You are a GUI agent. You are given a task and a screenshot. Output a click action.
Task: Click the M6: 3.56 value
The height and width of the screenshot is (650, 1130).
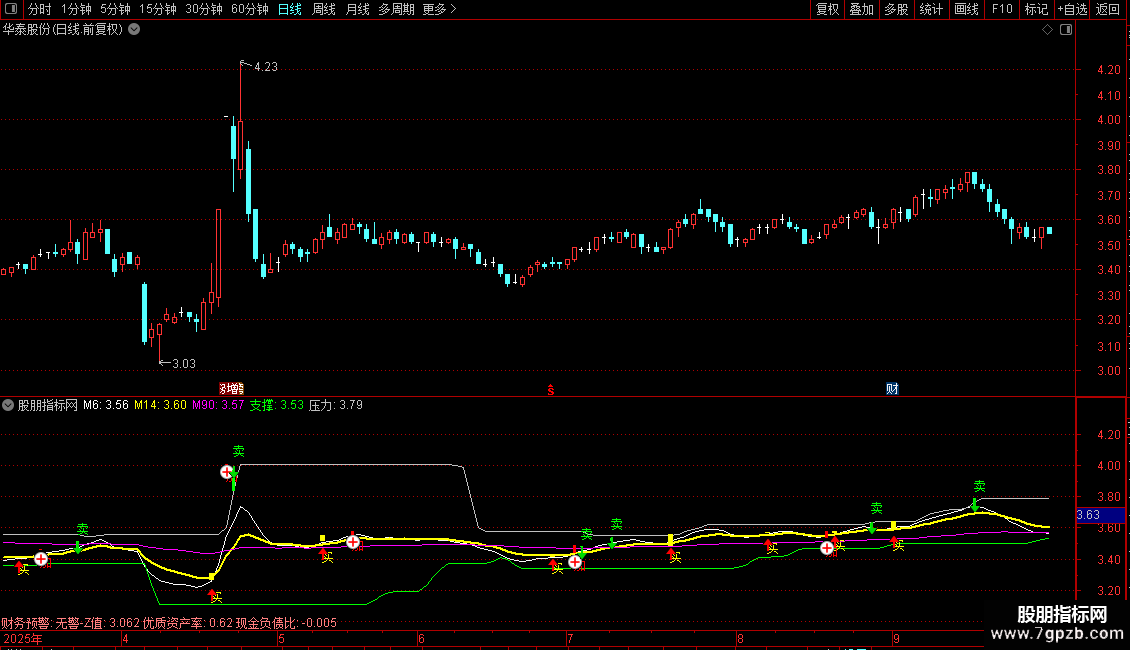click(x=106, y=406)
